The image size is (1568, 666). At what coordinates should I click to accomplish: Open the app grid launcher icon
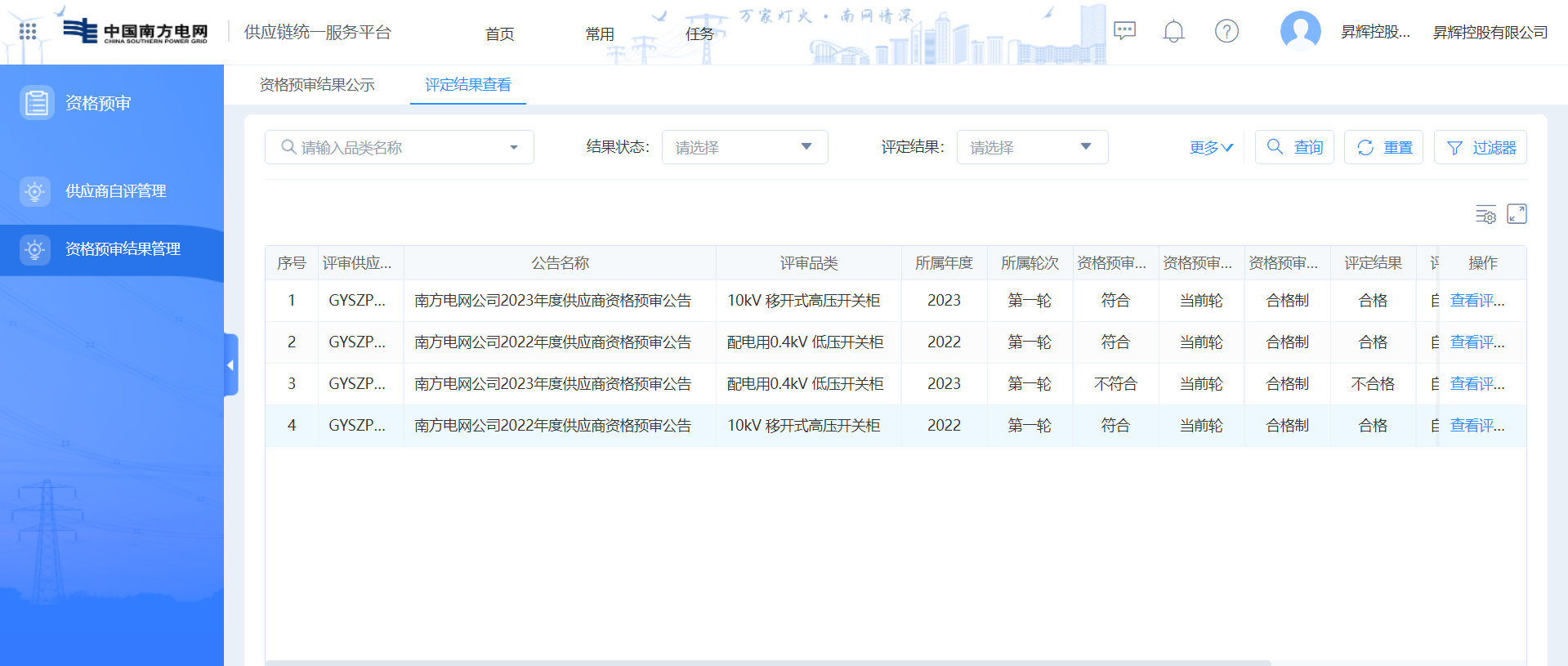click(x=28, y=32)
